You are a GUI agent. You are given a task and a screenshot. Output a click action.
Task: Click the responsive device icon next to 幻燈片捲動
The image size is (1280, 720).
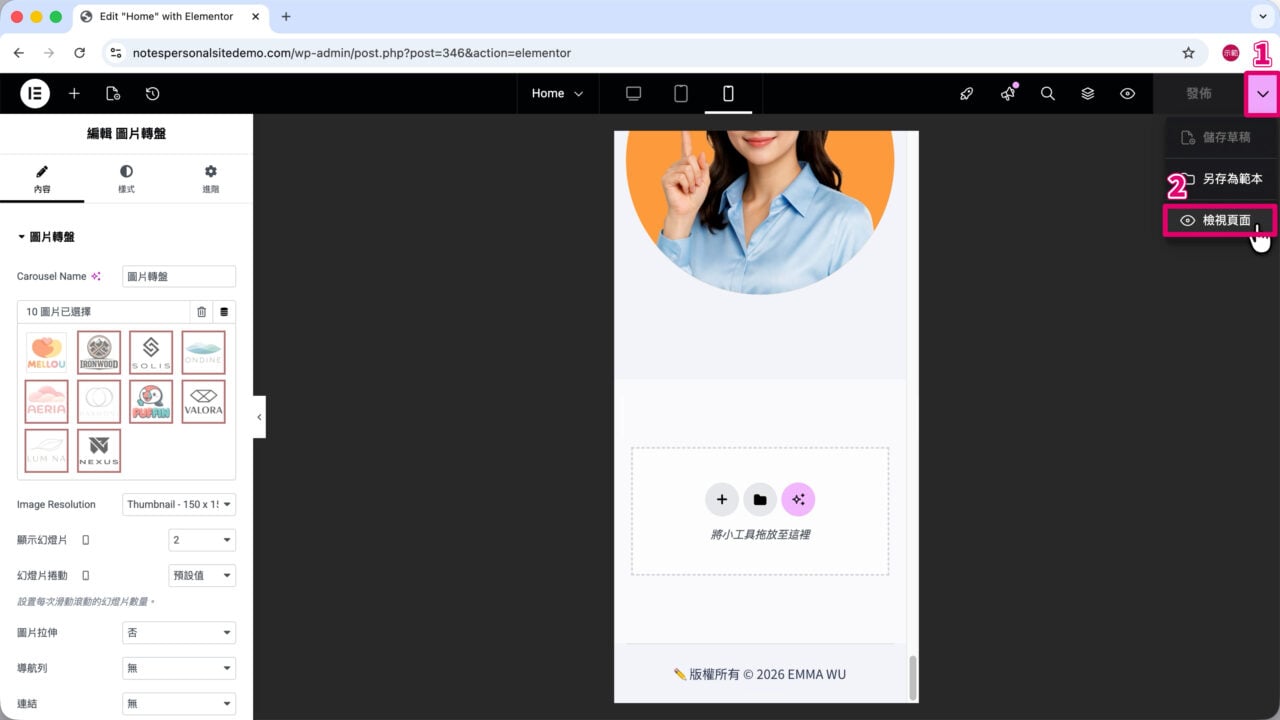click(x=85, y=575)
